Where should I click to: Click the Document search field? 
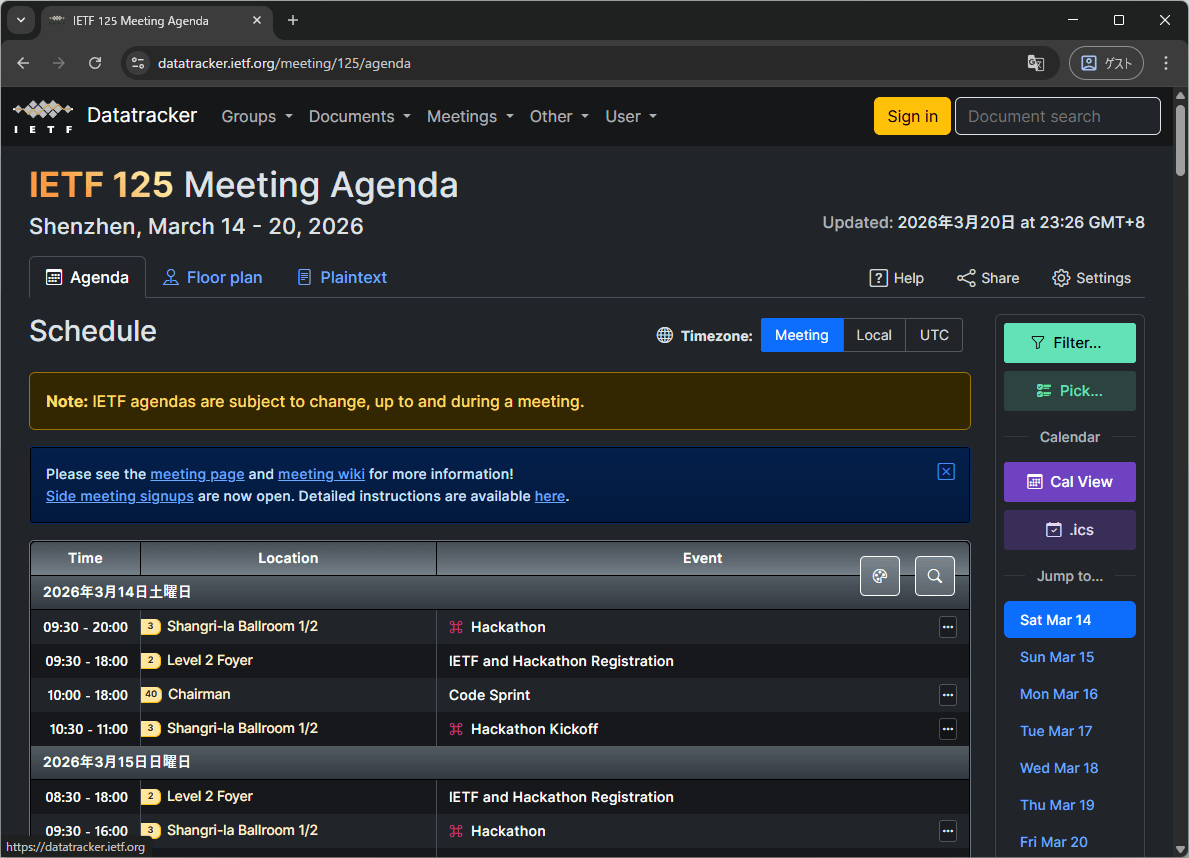1057,116
